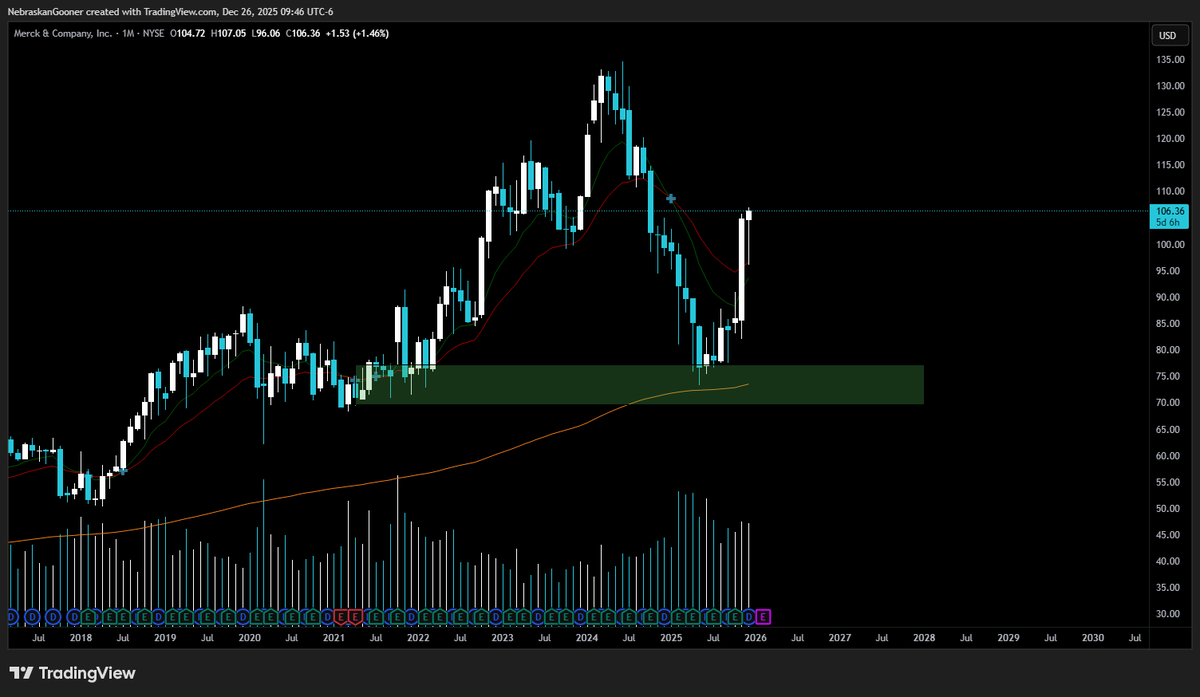1200x697 pixels.
Task: Click the 30.00 price axis label
Action: (1170, 614)
